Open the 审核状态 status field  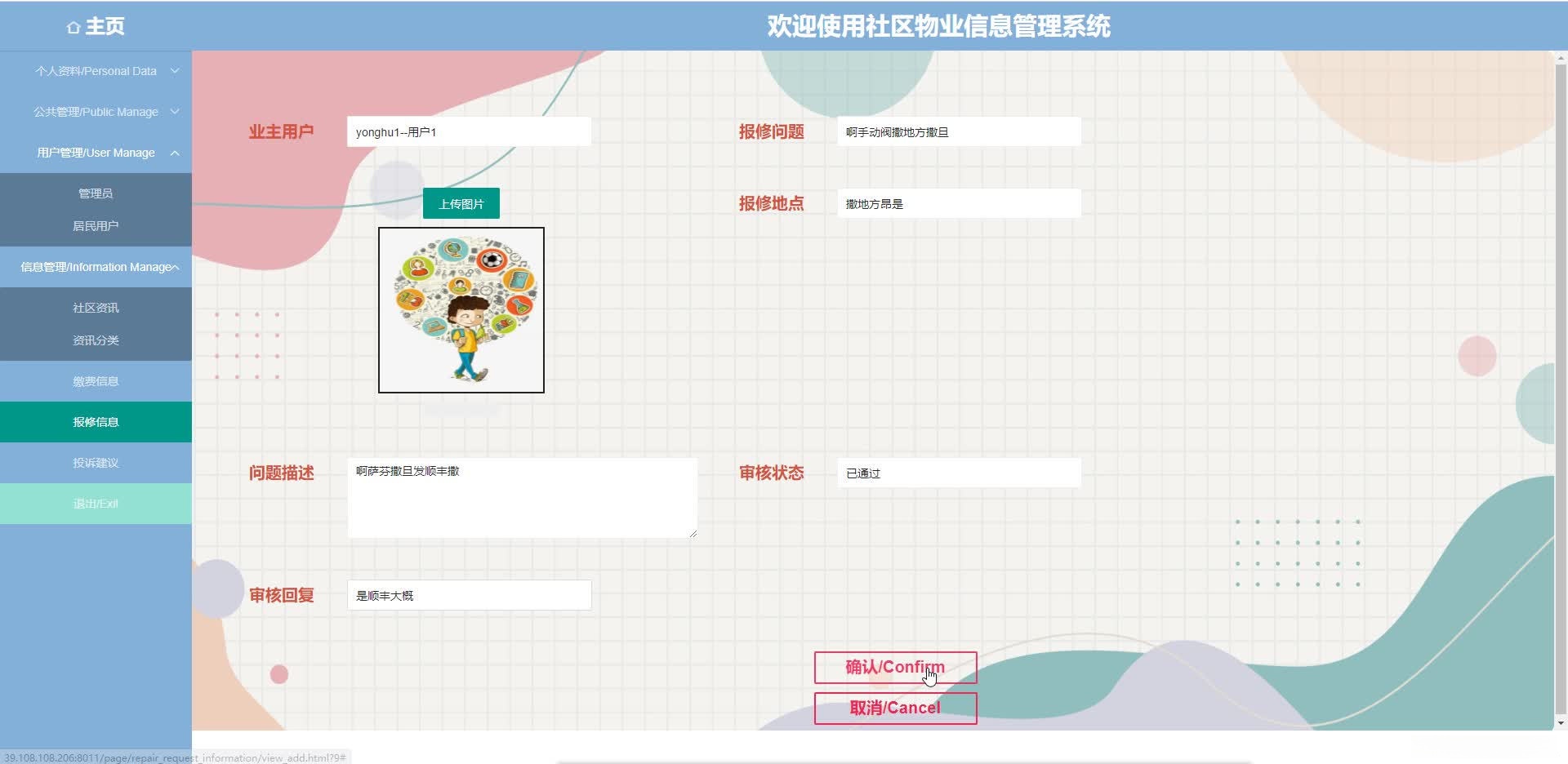coord(959,473)
